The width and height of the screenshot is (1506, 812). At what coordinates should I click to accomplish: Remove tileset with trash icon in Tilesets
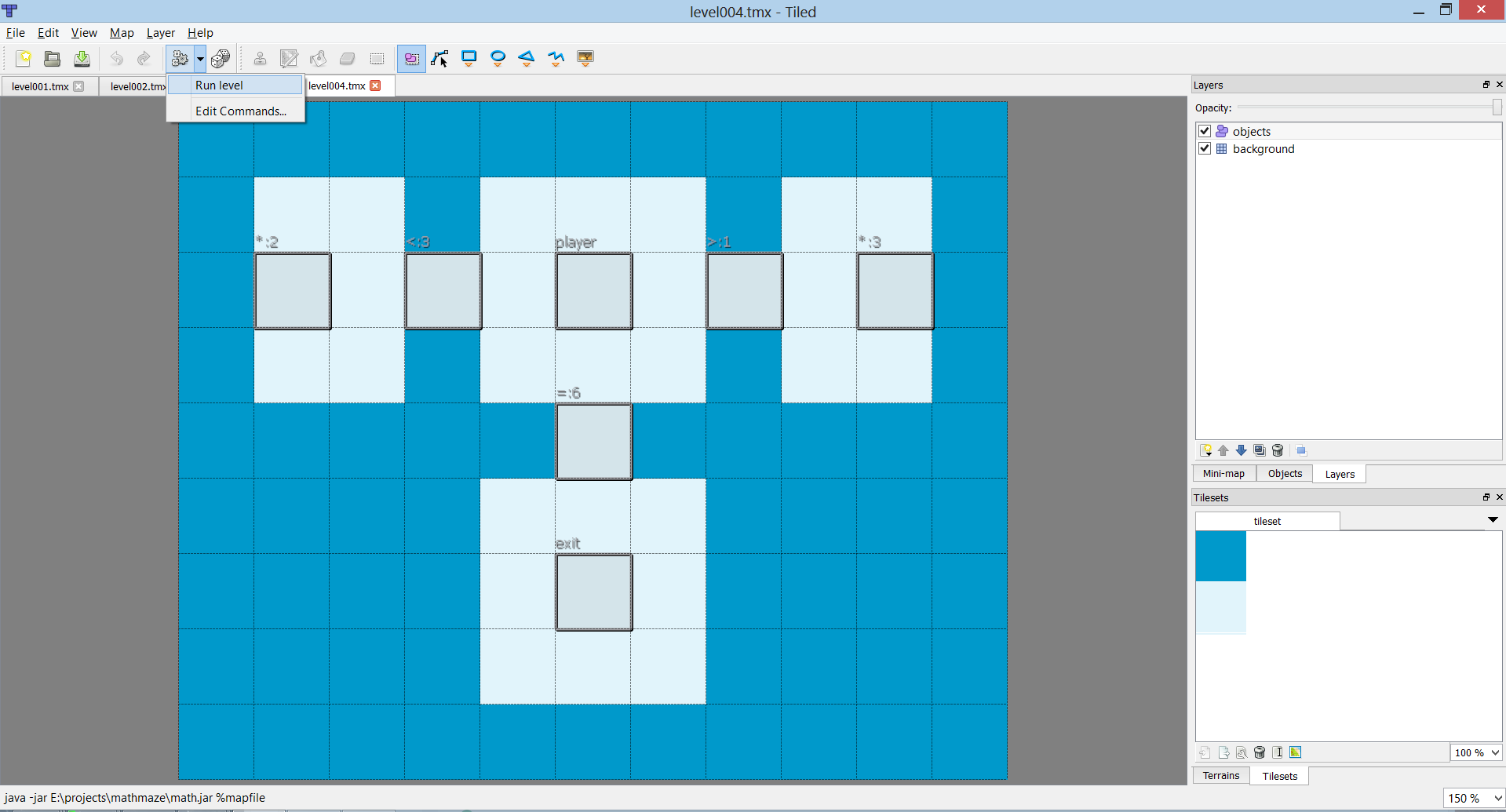[x=1260, y=752]
